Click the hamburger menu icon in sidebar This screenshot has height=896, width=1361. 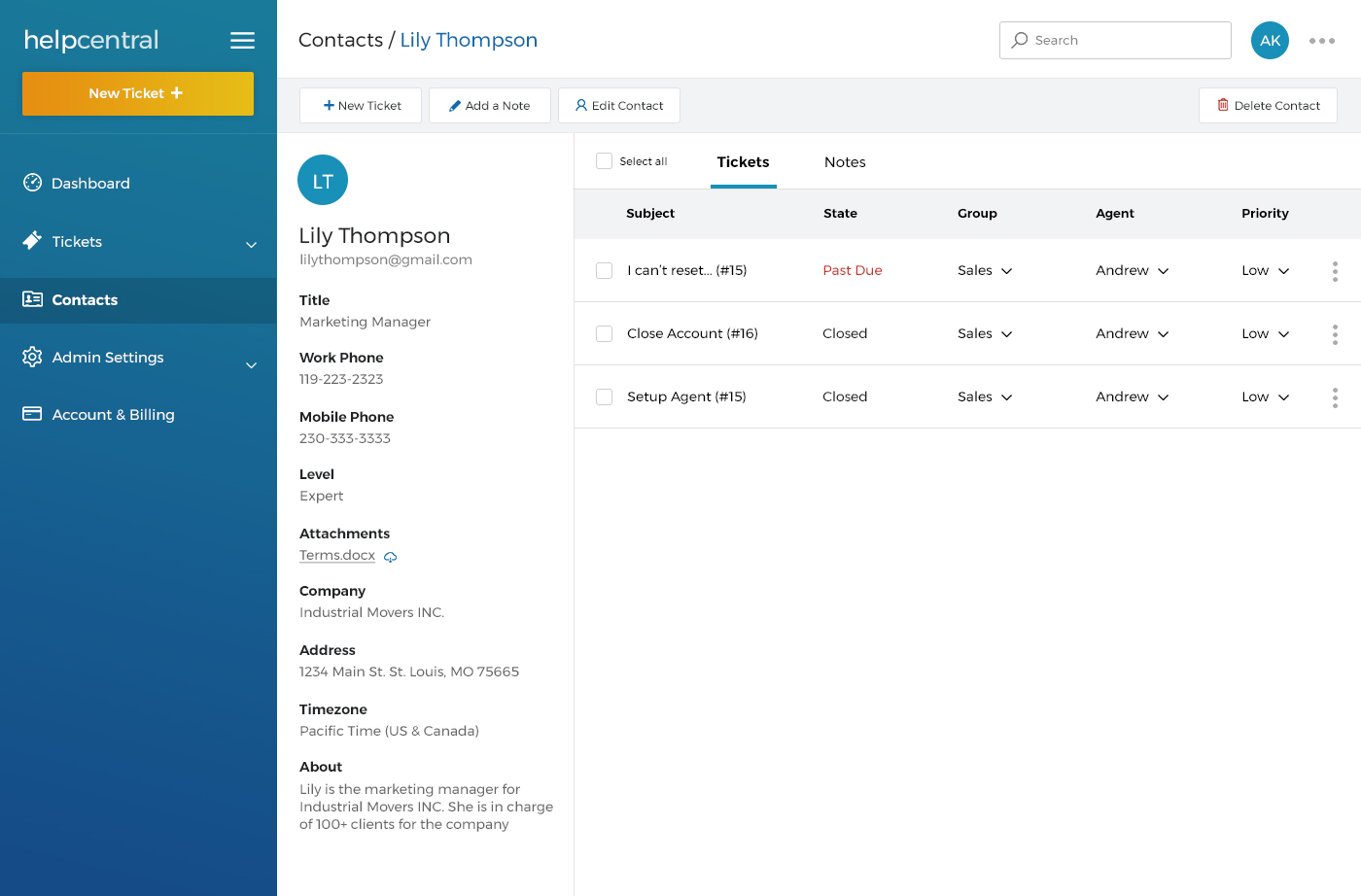coord(242,41)
